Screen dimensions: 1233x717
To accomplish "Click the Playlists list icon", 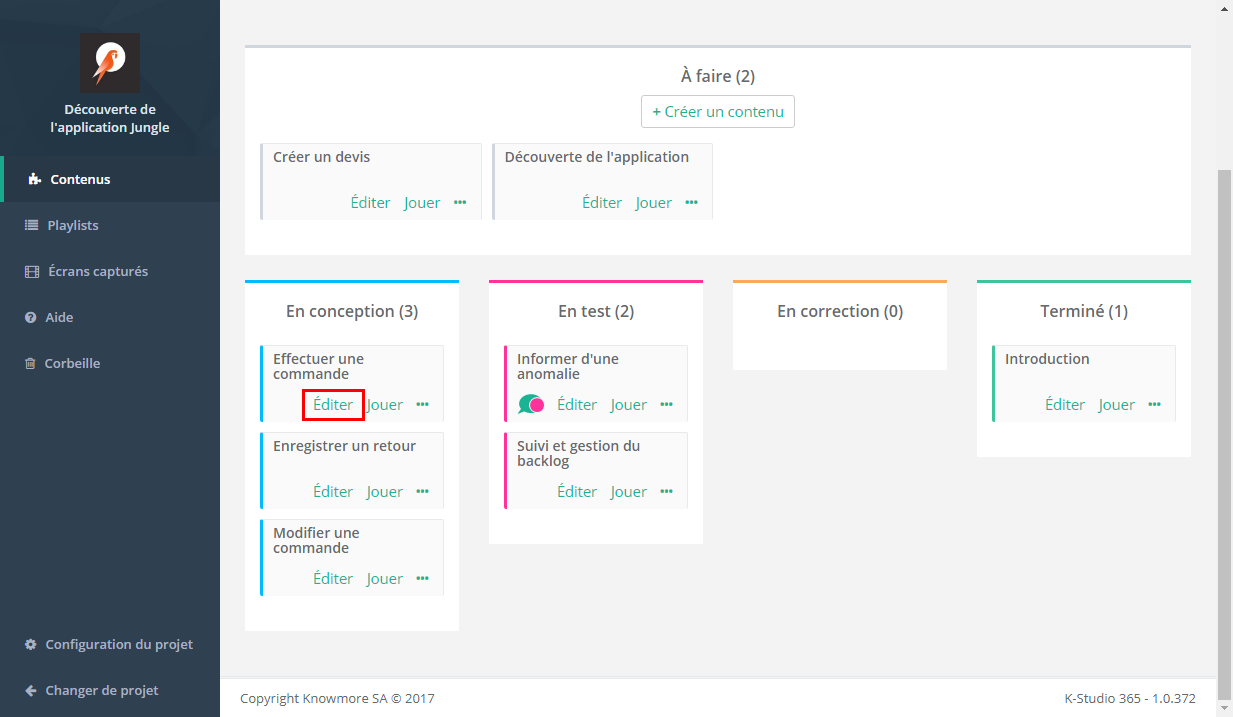I will (x=31, y=226).
